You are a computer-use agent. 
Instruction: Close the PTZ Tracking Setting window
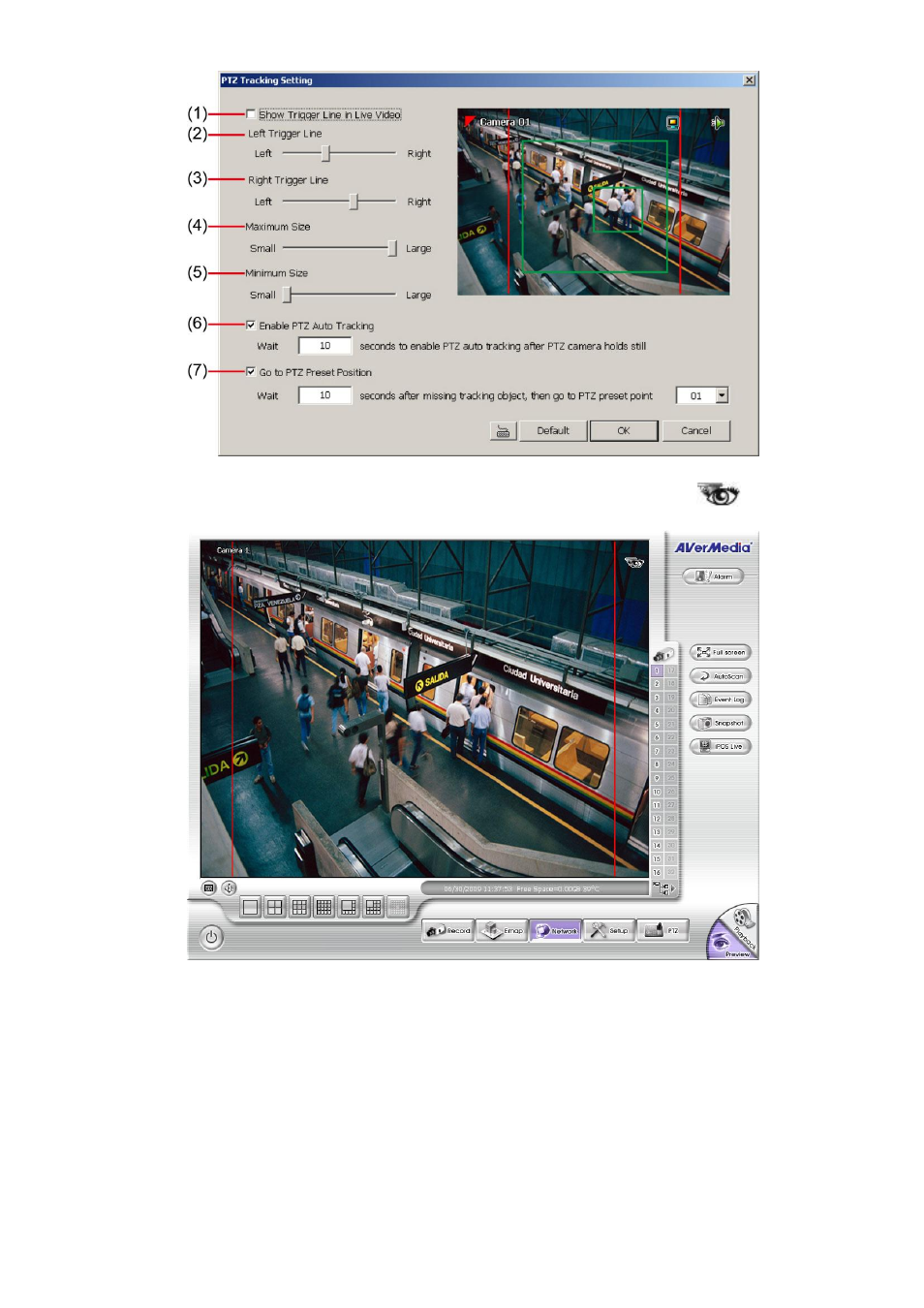(749, 80)
